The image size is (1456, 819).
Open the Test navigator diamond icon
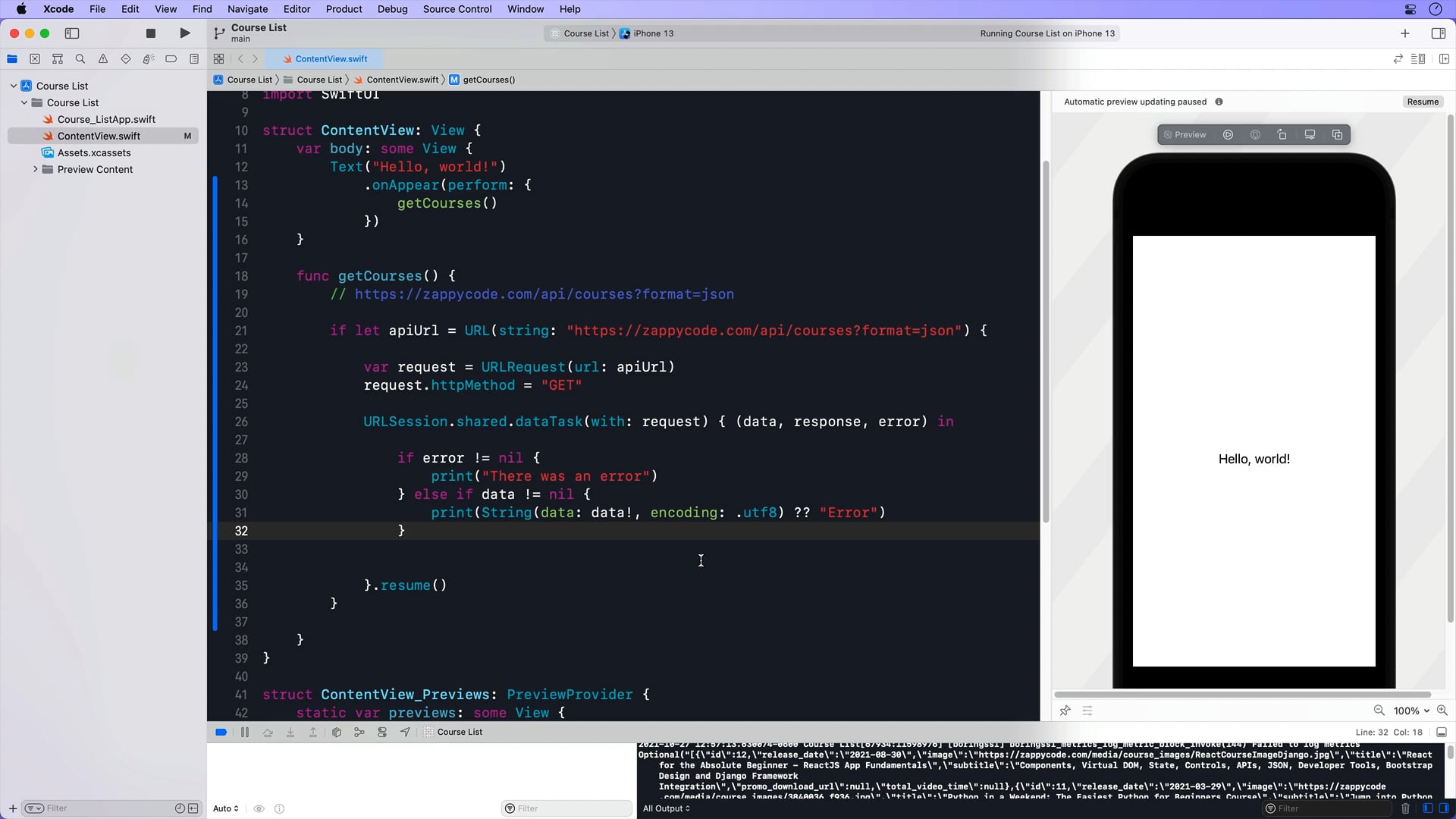[x=126, y=59]
